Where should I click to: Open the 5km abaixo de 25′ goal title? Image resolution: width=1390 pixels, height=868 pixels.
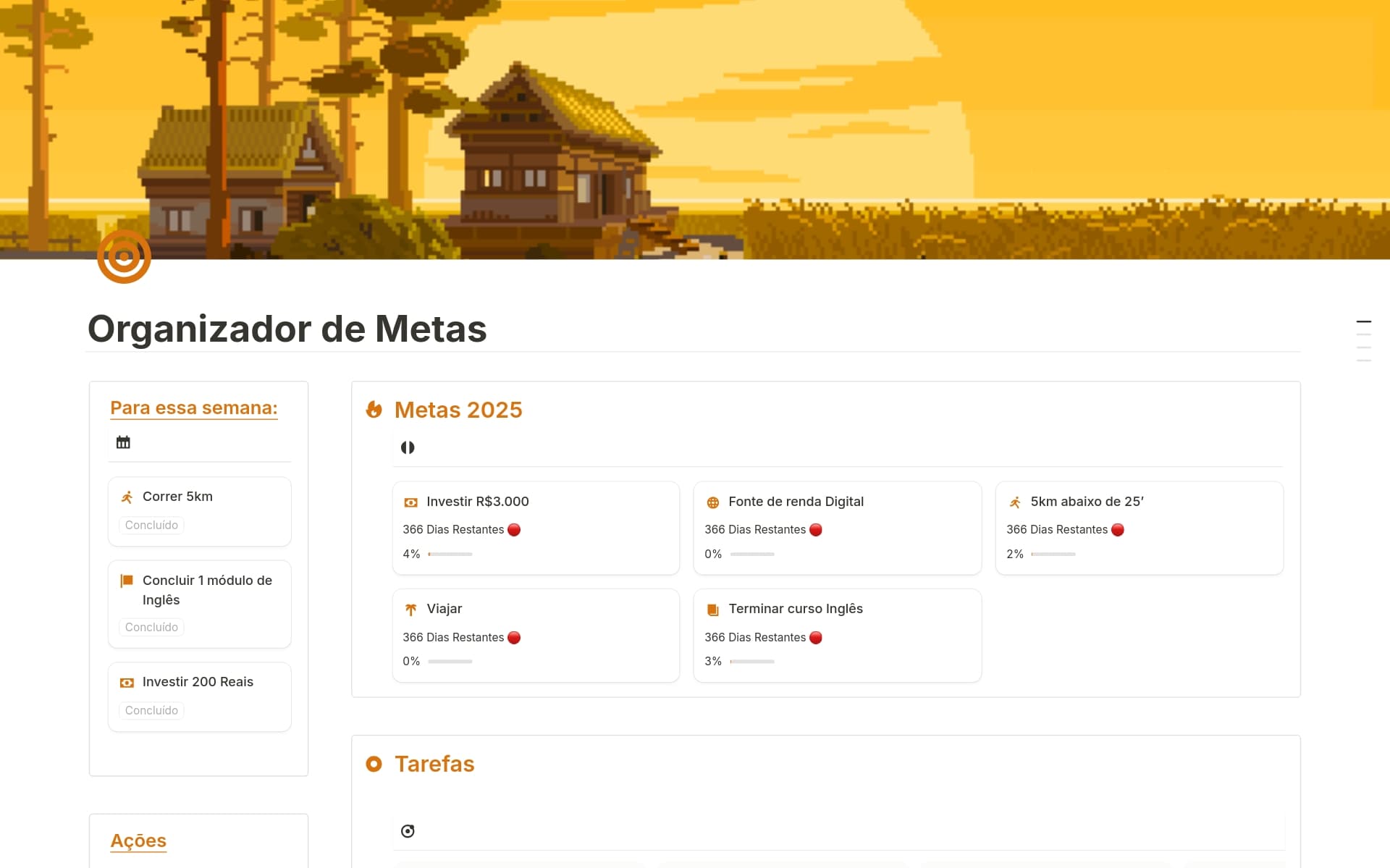tap(1087, 502)
